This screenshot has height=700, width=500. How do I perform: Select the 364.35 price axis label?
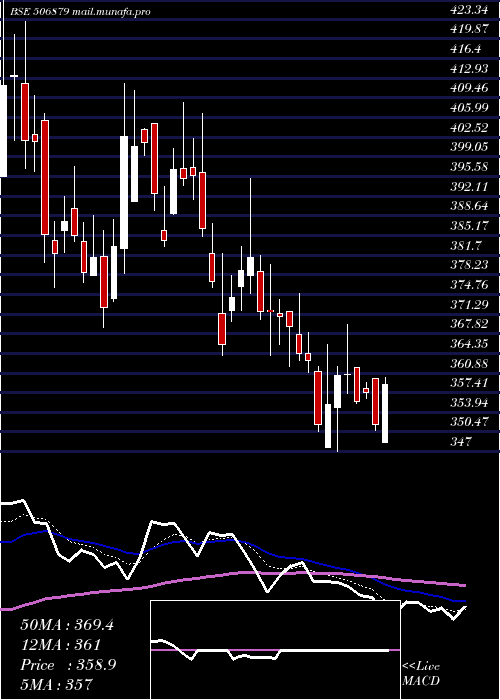click(469, 344)
